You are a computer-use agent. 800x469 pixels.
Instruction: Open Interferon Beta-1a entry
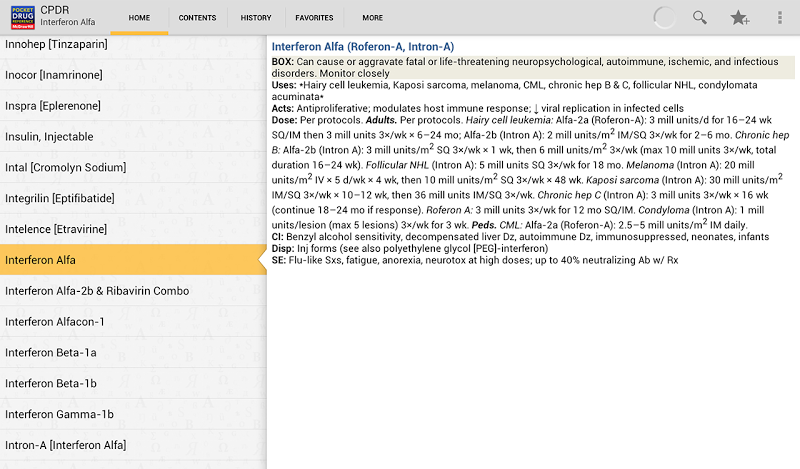coord(133,353)
